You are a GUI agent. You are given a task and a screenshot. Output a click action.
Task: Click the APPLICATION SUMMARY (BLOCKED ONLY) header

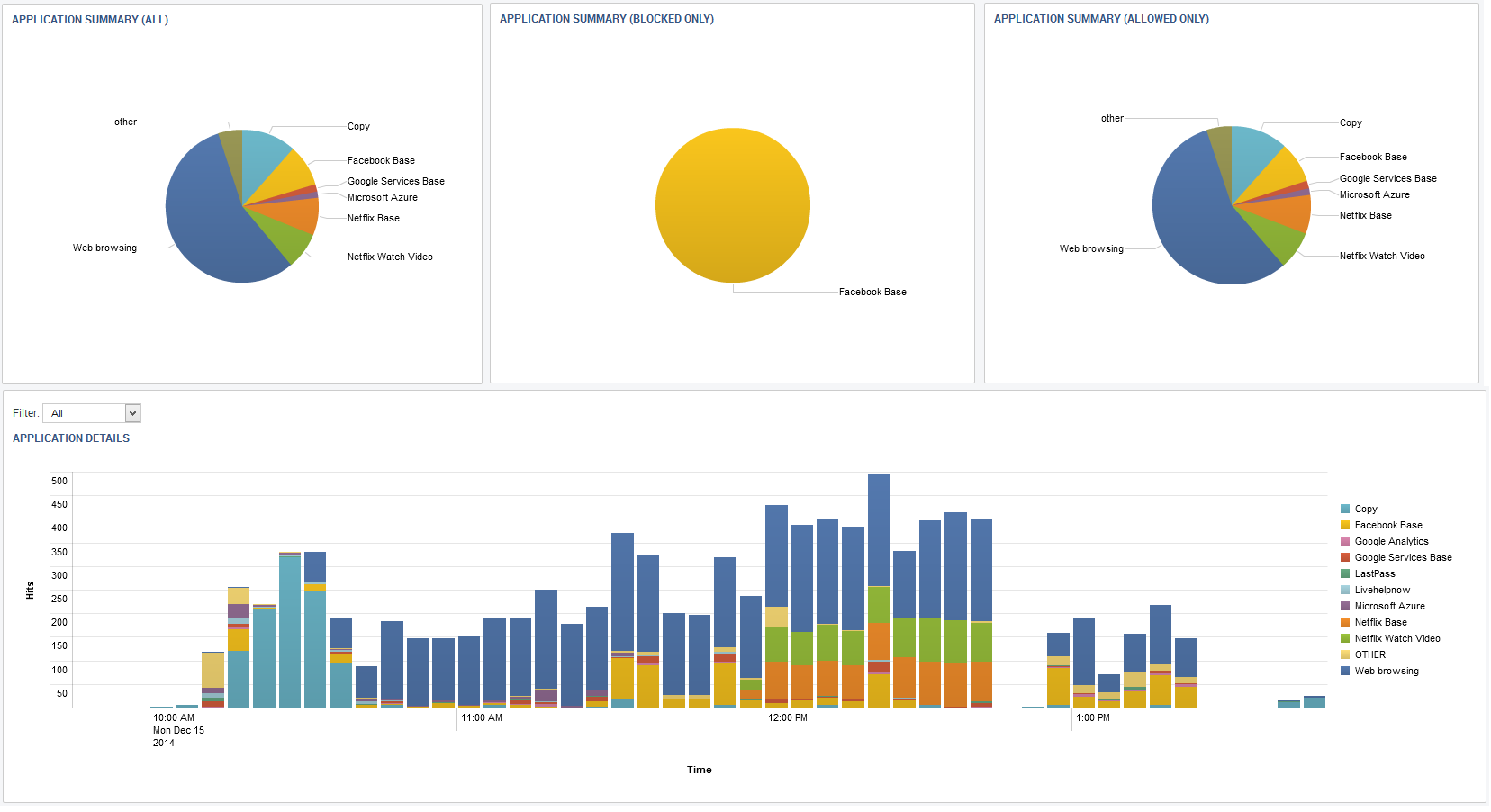coord(610,18)
